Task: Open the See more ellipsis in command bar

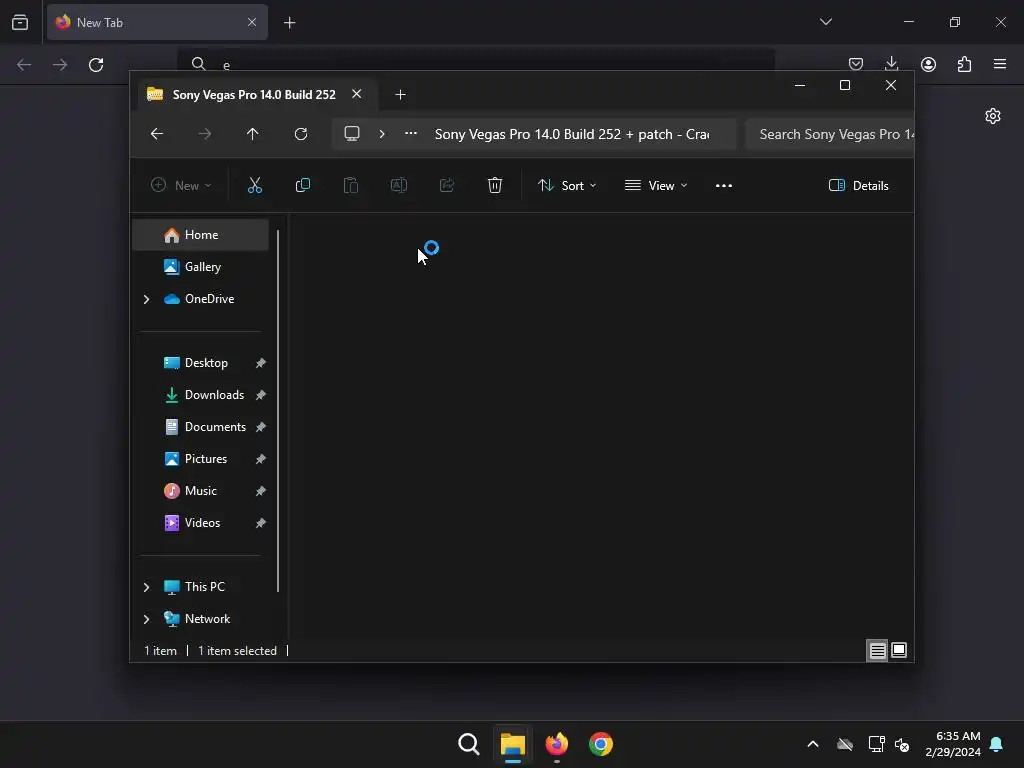Action: 724,185
